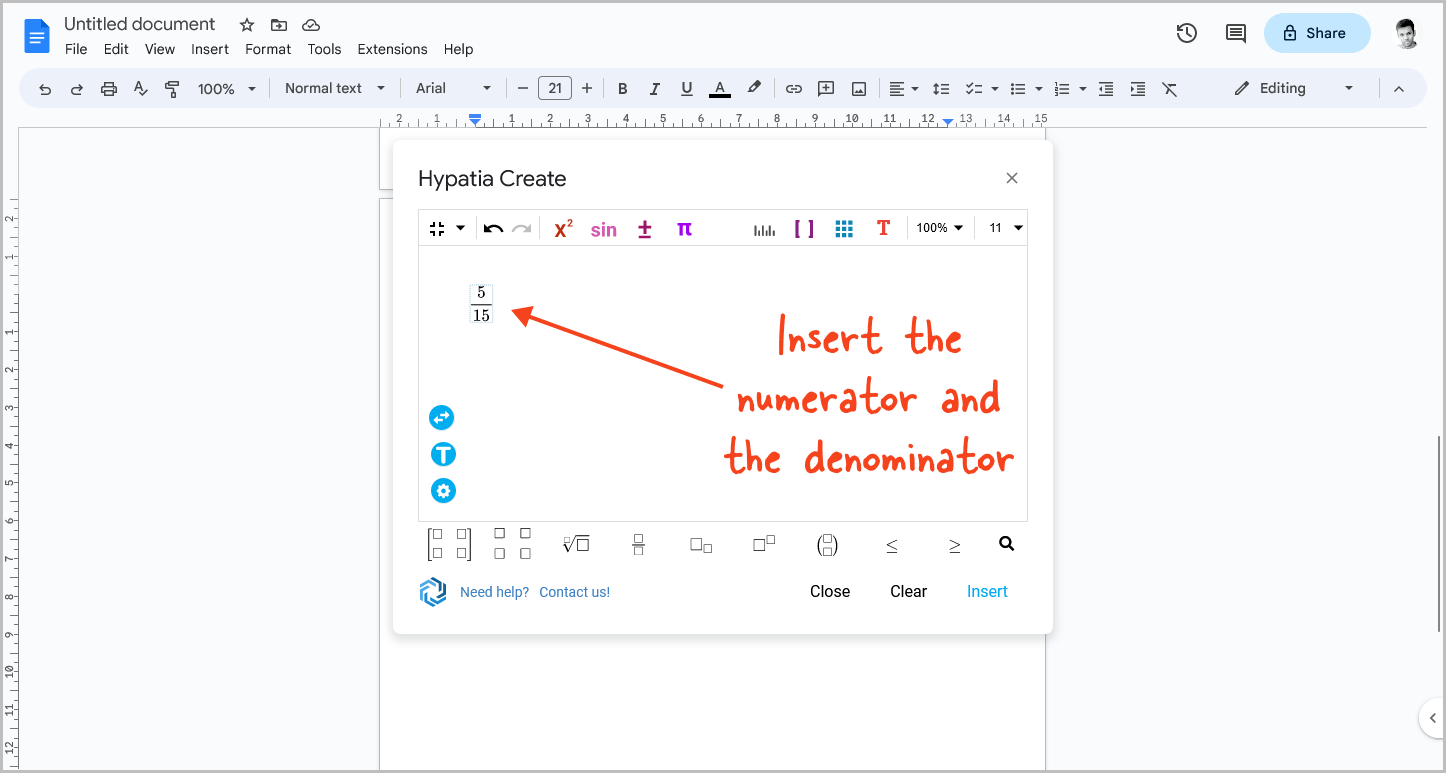Viewport: 1446px width, 773px height.
Task: Open Hypatia matrix grid menu
Action: pos(844,229)
